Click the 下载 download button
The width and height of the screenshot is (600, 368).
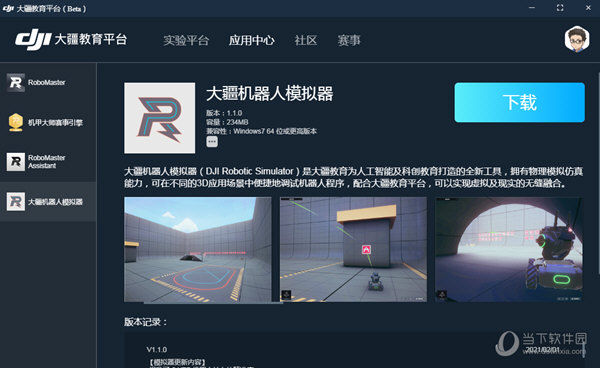pos(519,103)
